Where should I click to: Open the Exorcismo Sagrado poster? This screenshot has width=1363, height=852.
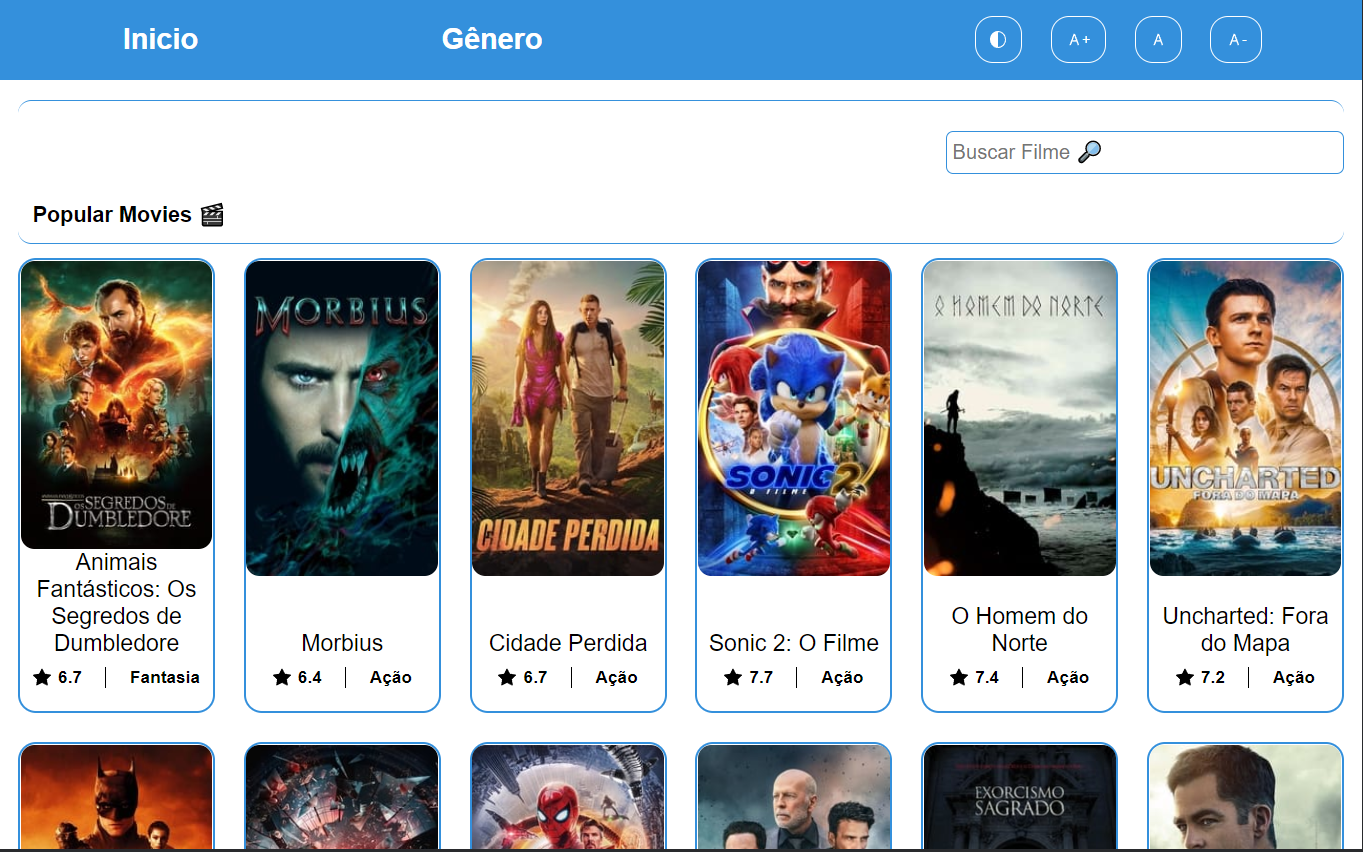(x=1020, y=797)
